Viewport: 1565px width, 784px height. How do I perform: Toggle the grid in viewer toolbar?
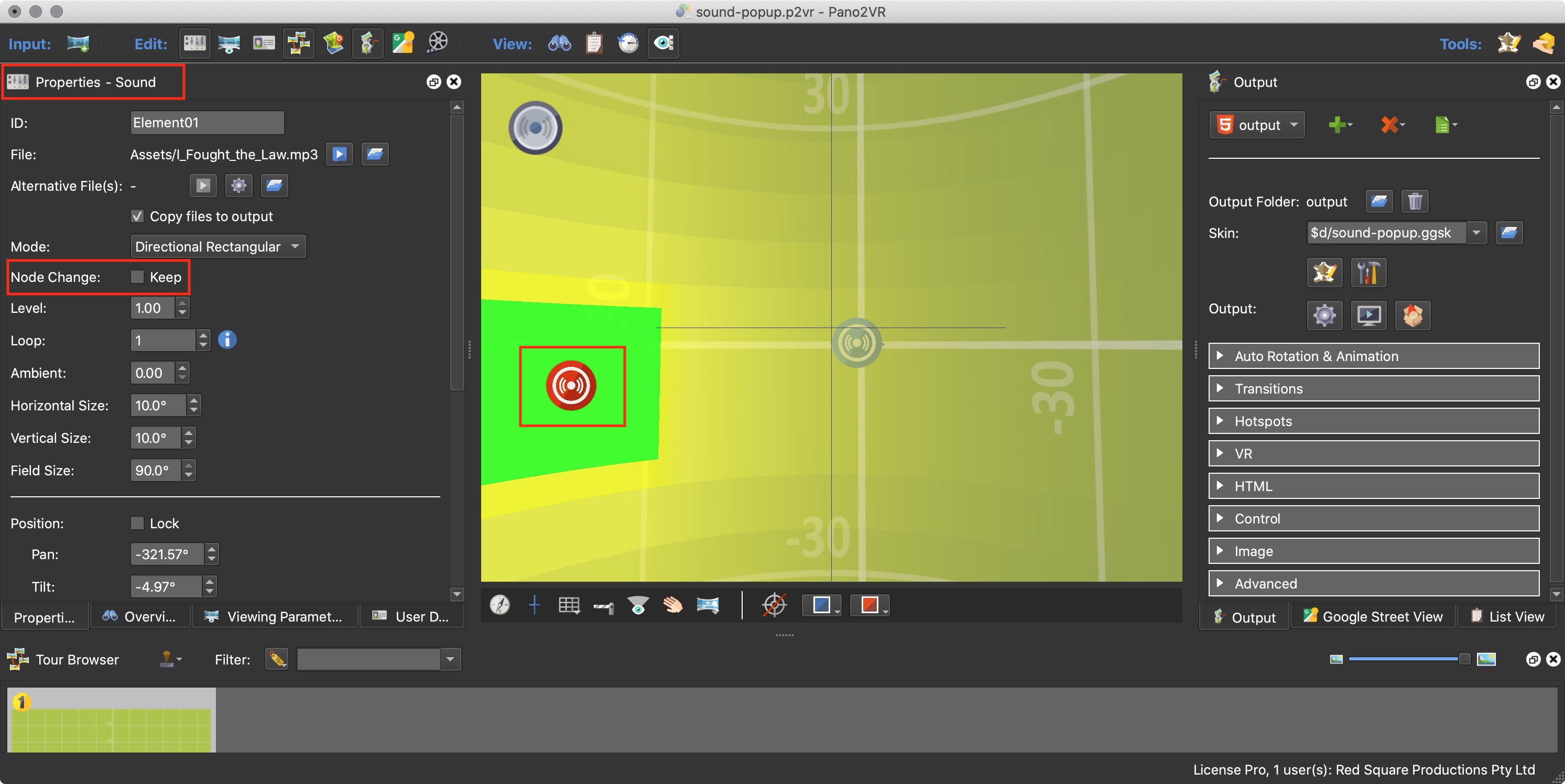(x=569, y=604)
